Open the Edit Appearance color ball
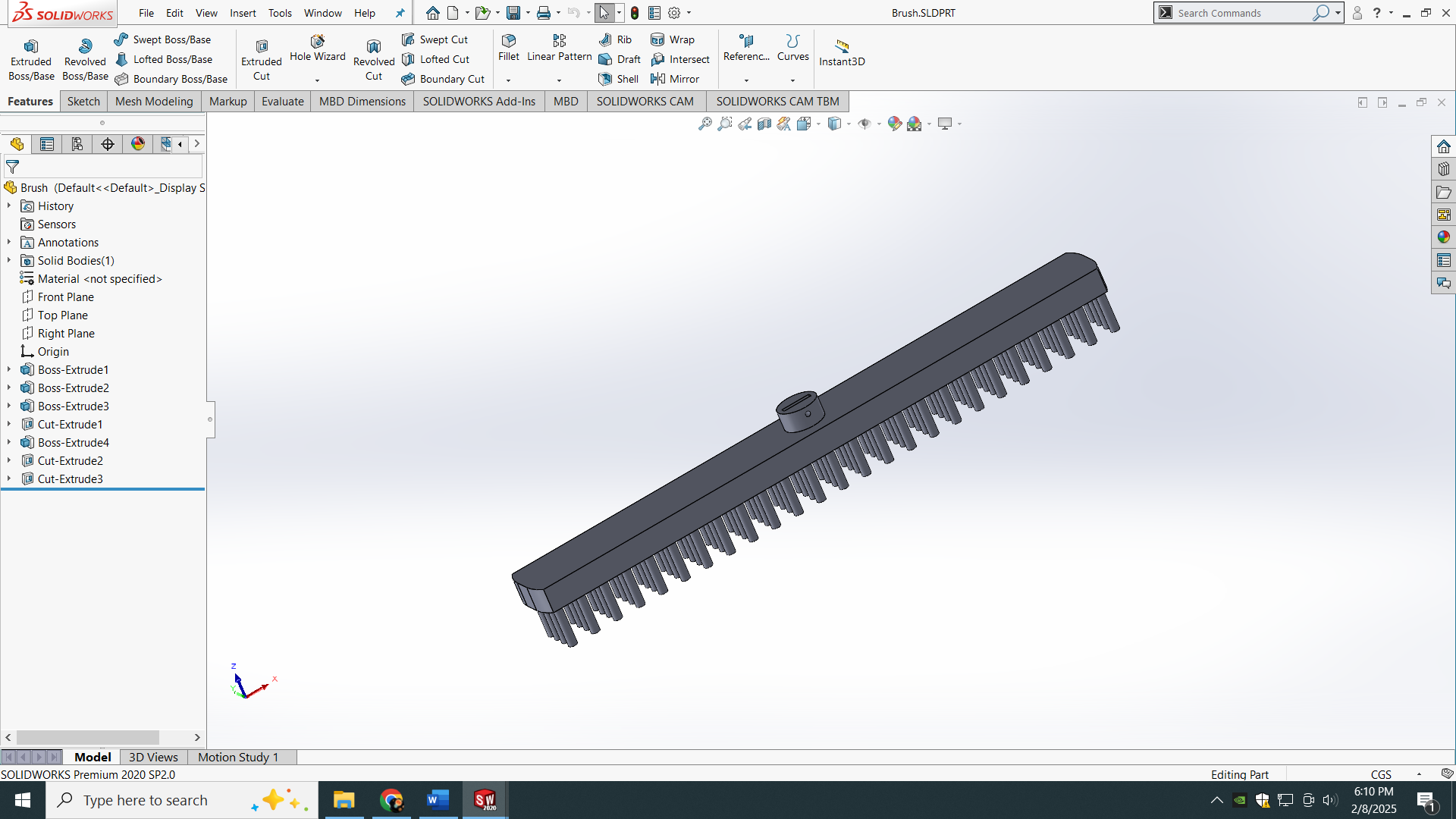 [x=895, y=124]
